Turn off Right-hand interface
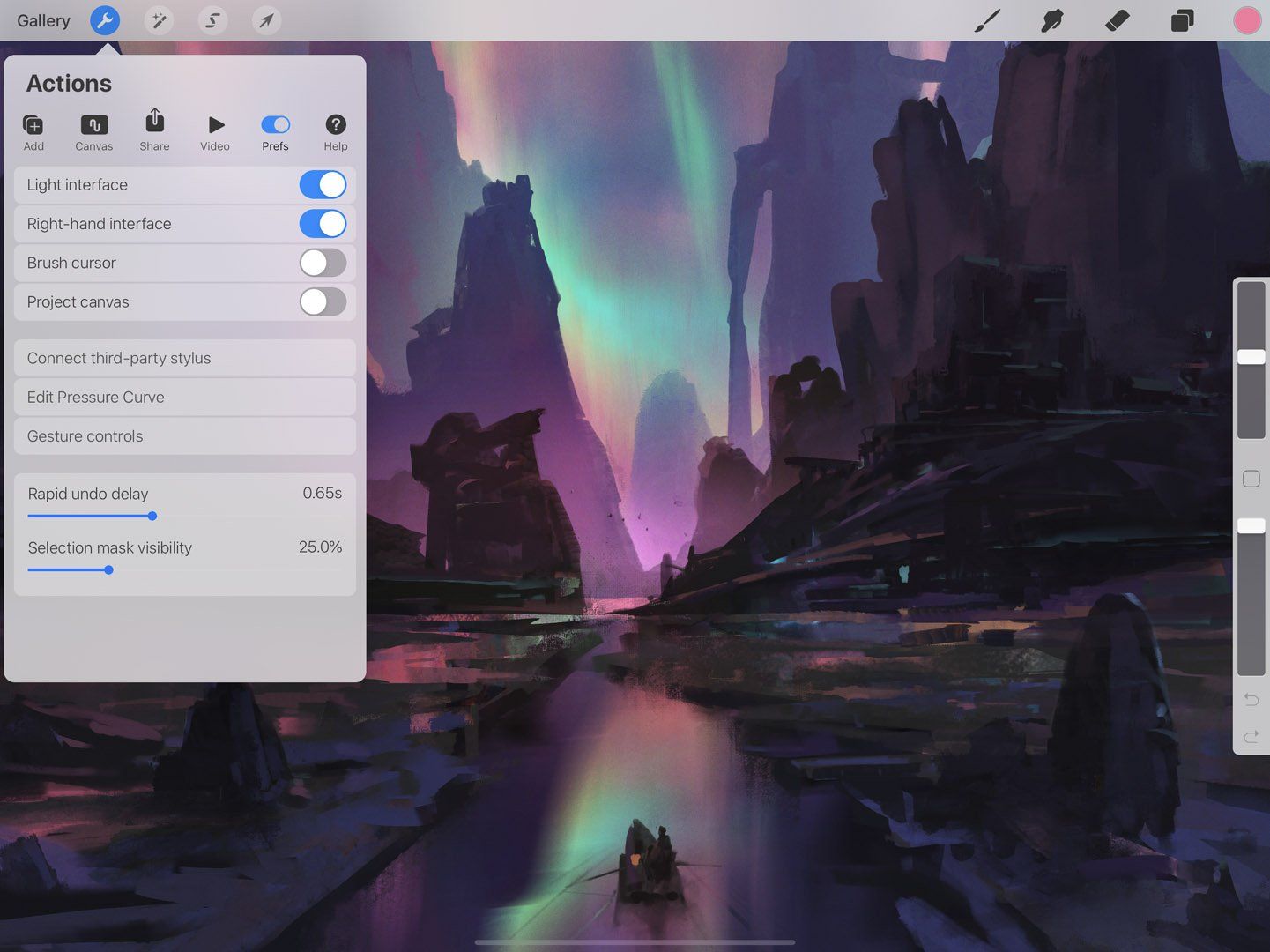This screenshot has height=952, width=1270. pyautogui.click(x=323, y=223)
